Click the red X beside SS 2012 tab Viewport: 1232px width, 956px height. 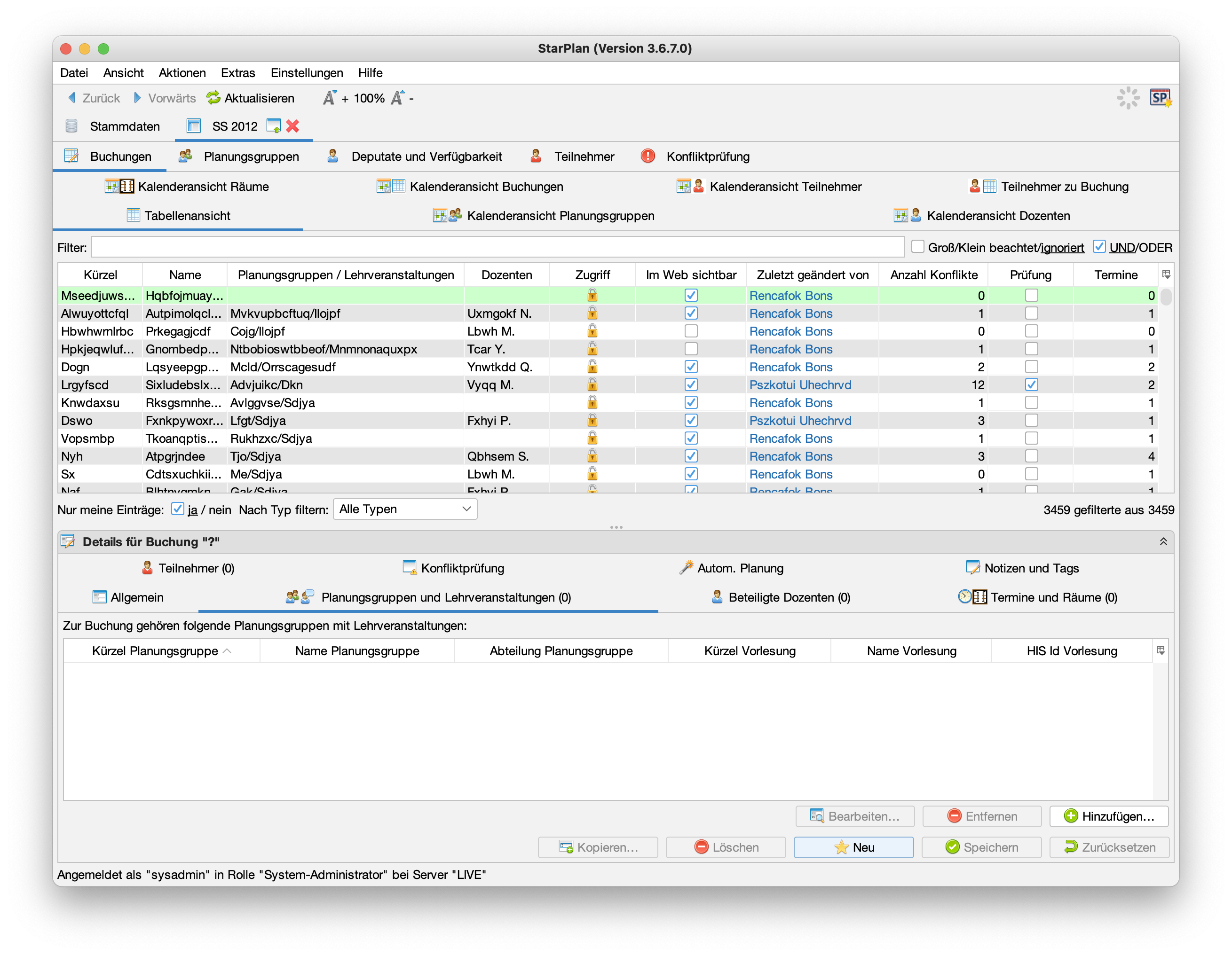[292, 125]
